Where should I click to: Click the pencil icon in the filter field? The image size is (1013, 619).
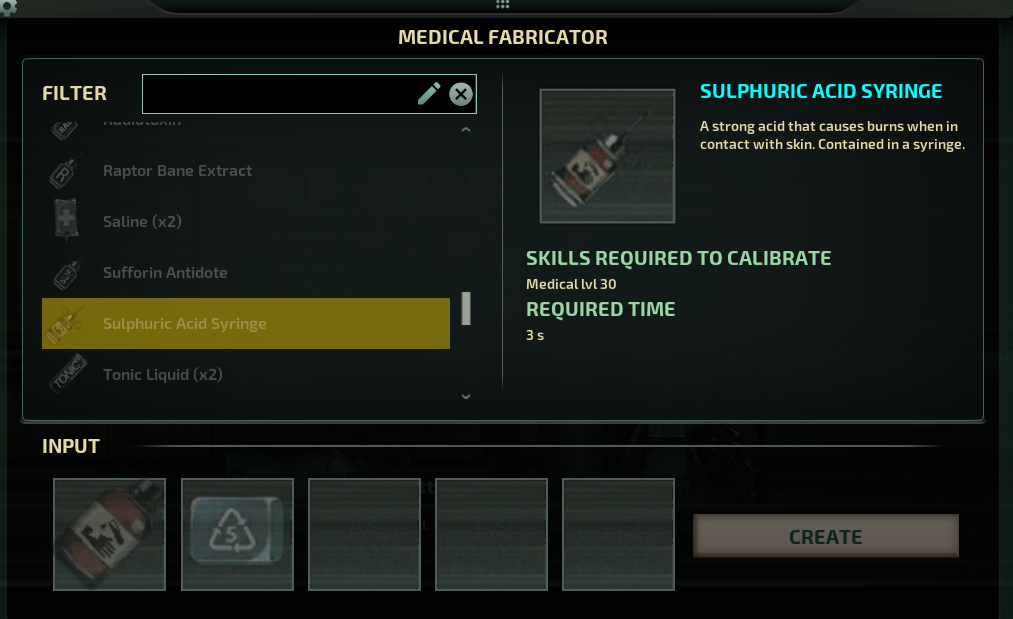(x=429, y=93)
